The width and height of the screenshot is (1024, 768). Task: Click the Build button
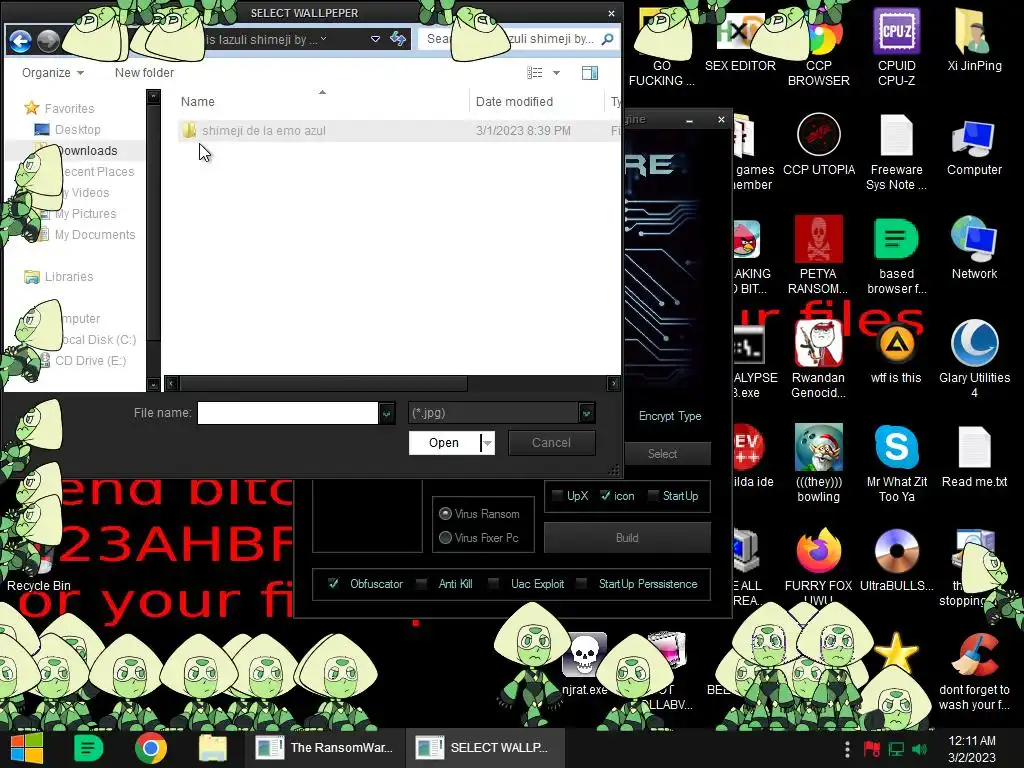627,537
